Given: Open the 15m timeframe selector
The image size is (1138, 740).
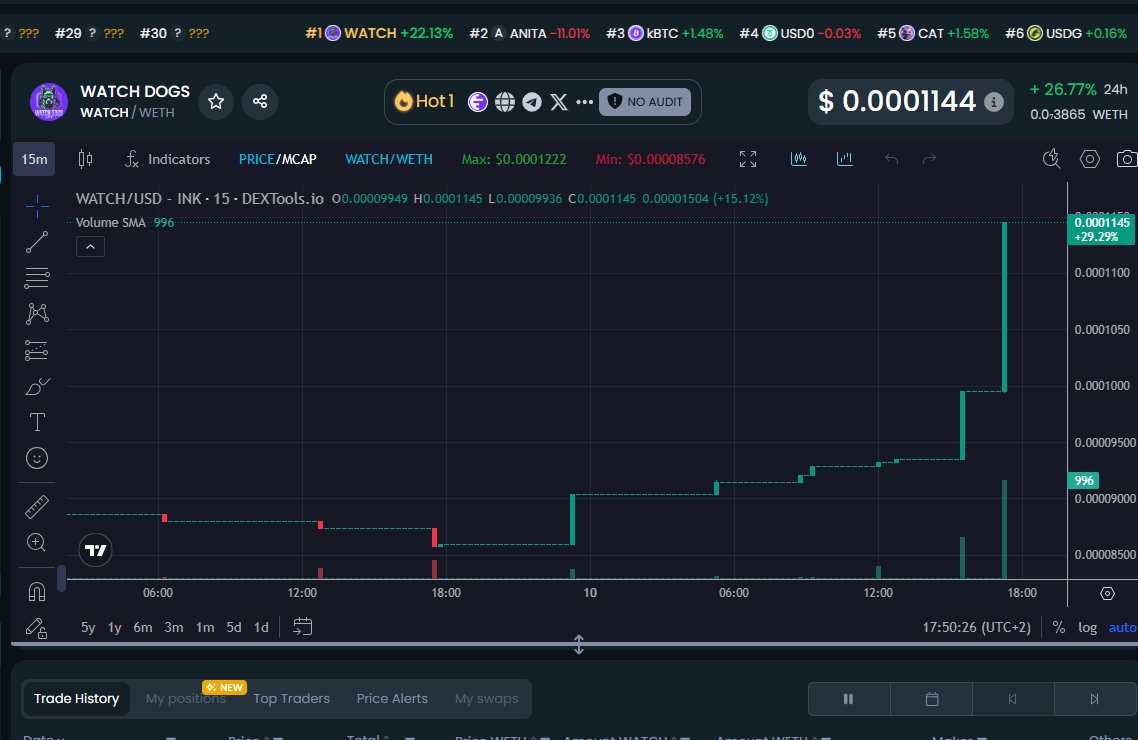Looking at the screenshot, I should pos(34,159).
